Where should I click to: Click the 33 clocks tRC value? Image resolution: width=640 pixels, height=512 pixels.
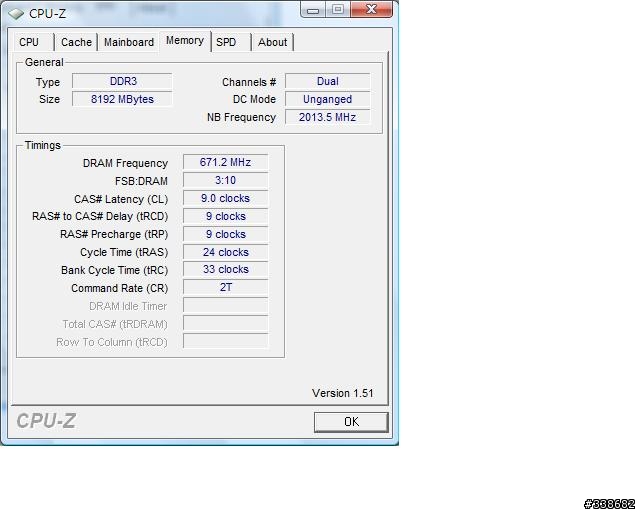(225, 269)
